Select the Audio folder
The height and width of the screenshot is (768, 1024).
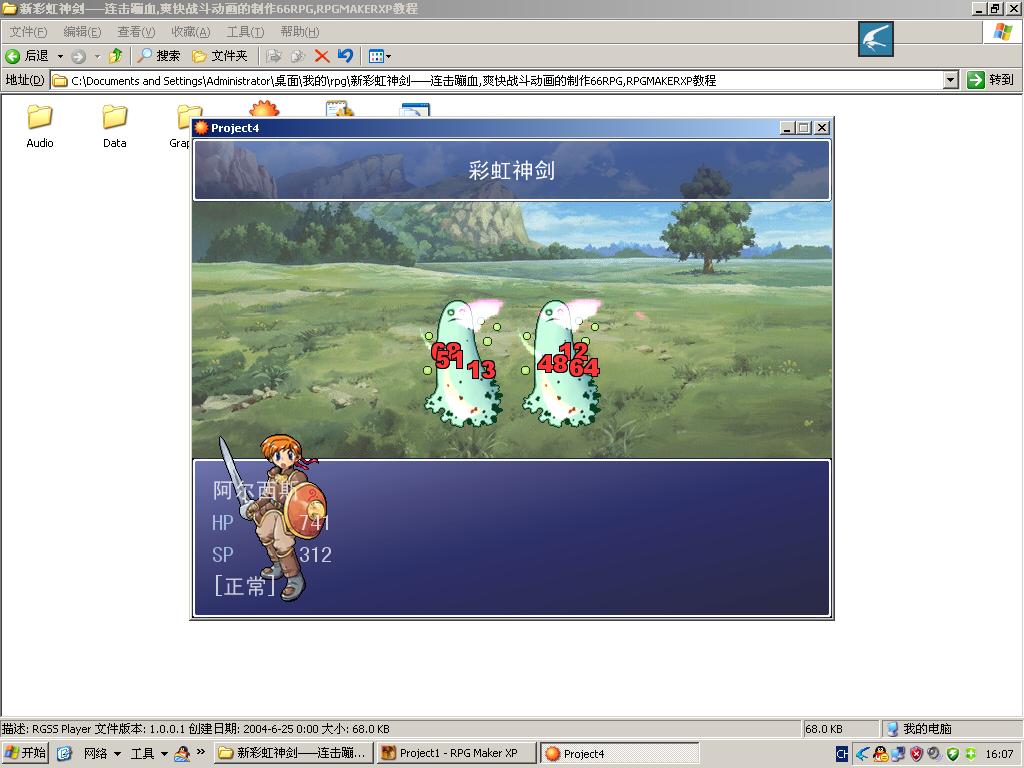40,126
